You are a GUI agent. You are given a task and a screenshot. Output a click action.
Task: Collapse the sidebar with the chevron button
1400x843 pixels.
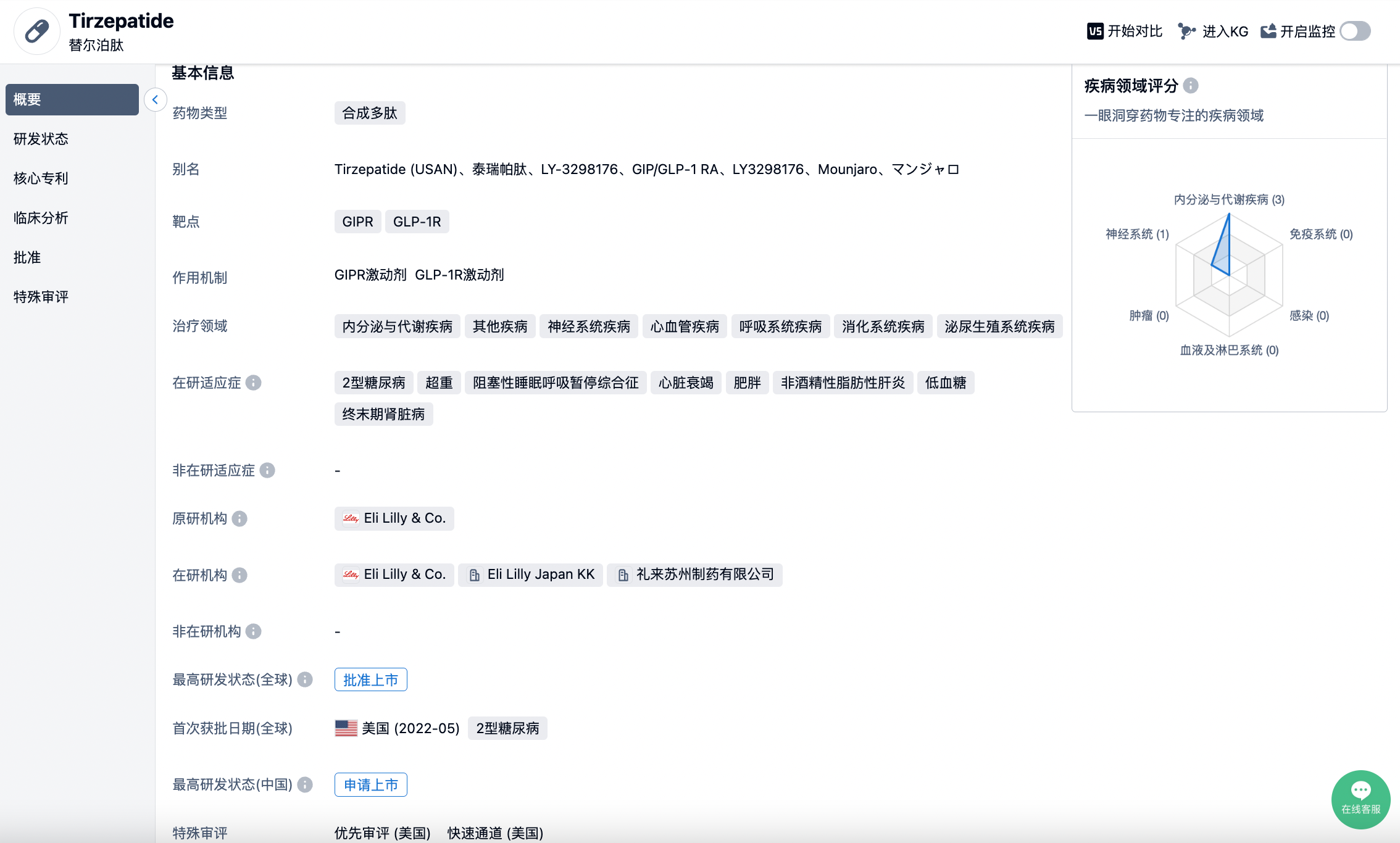point(156,99)
